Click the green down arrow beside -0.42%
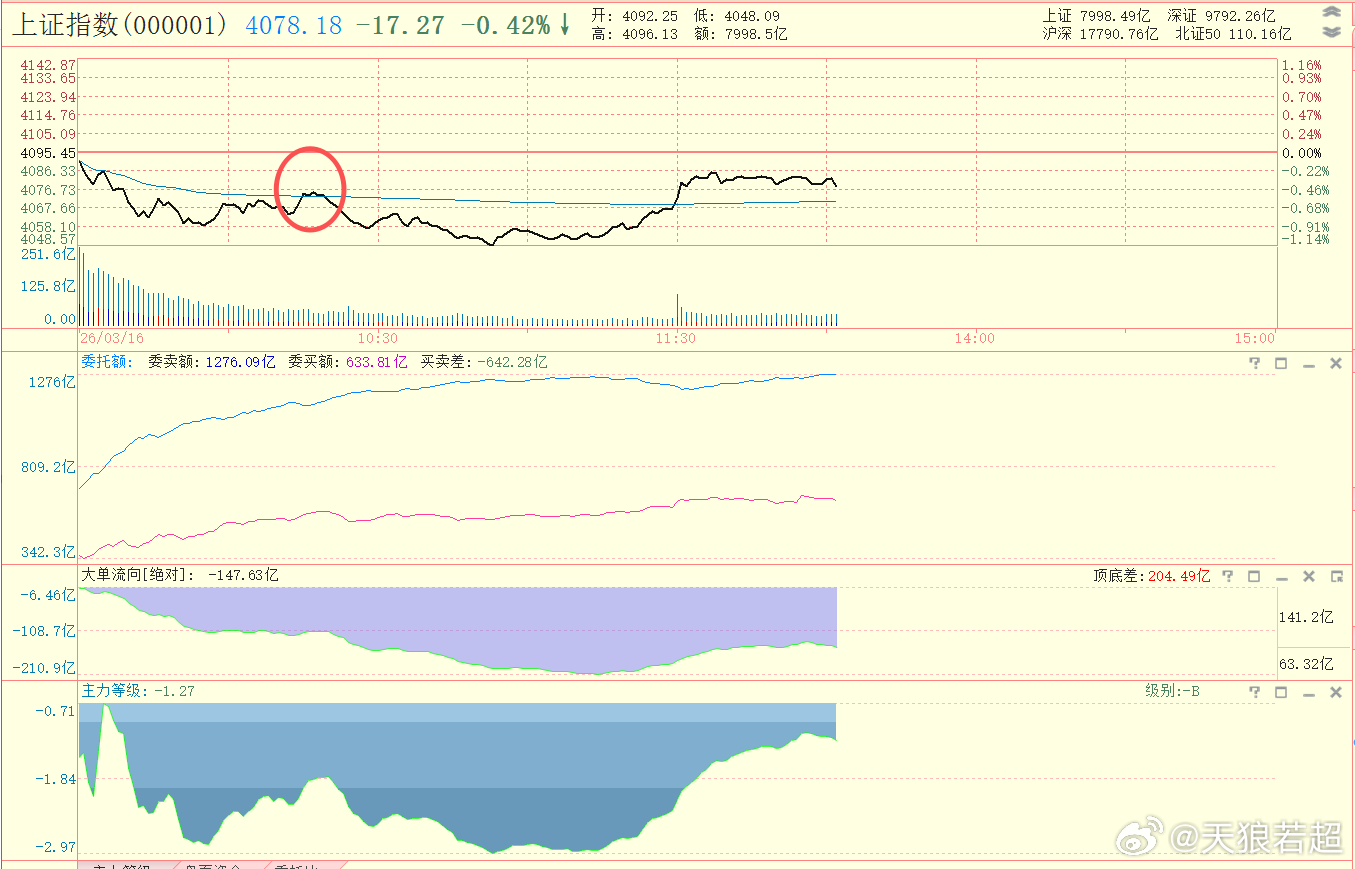Screen dimensions: 1355x869 click(564, 25)
